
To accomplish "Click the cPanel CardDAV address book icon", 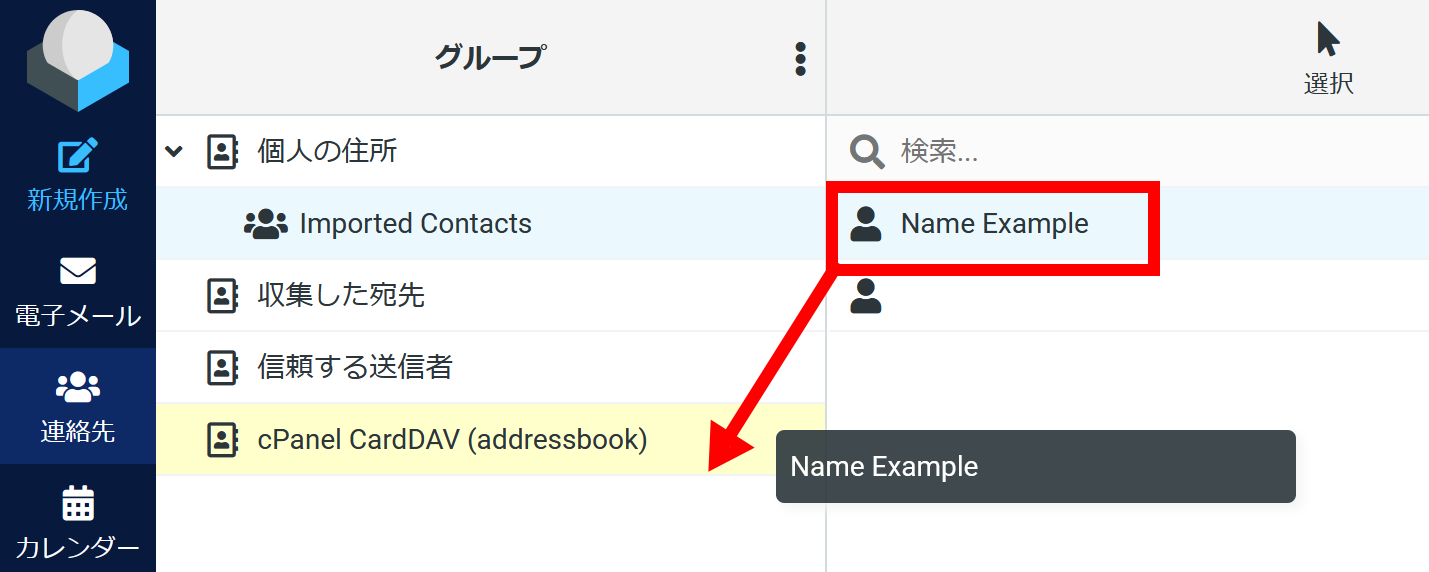I will [x=222, y=439].
